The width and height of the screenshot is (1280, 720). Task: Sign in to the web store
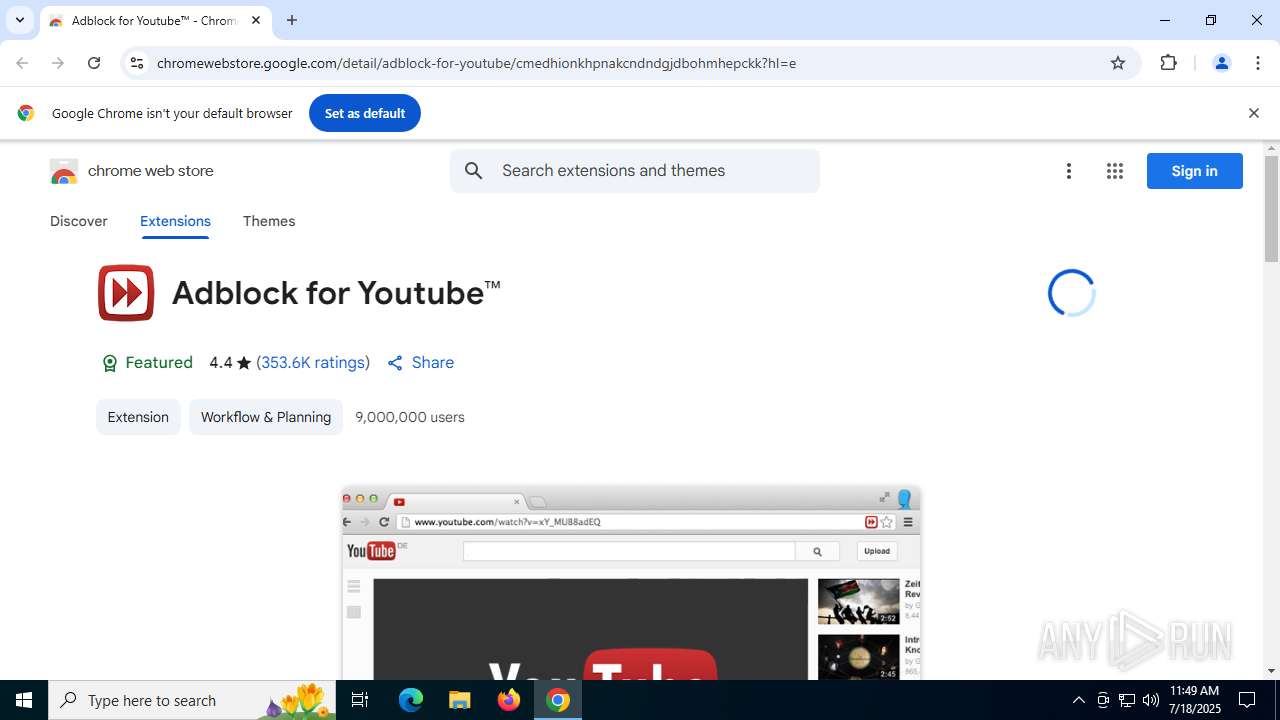coord(1194,171)
